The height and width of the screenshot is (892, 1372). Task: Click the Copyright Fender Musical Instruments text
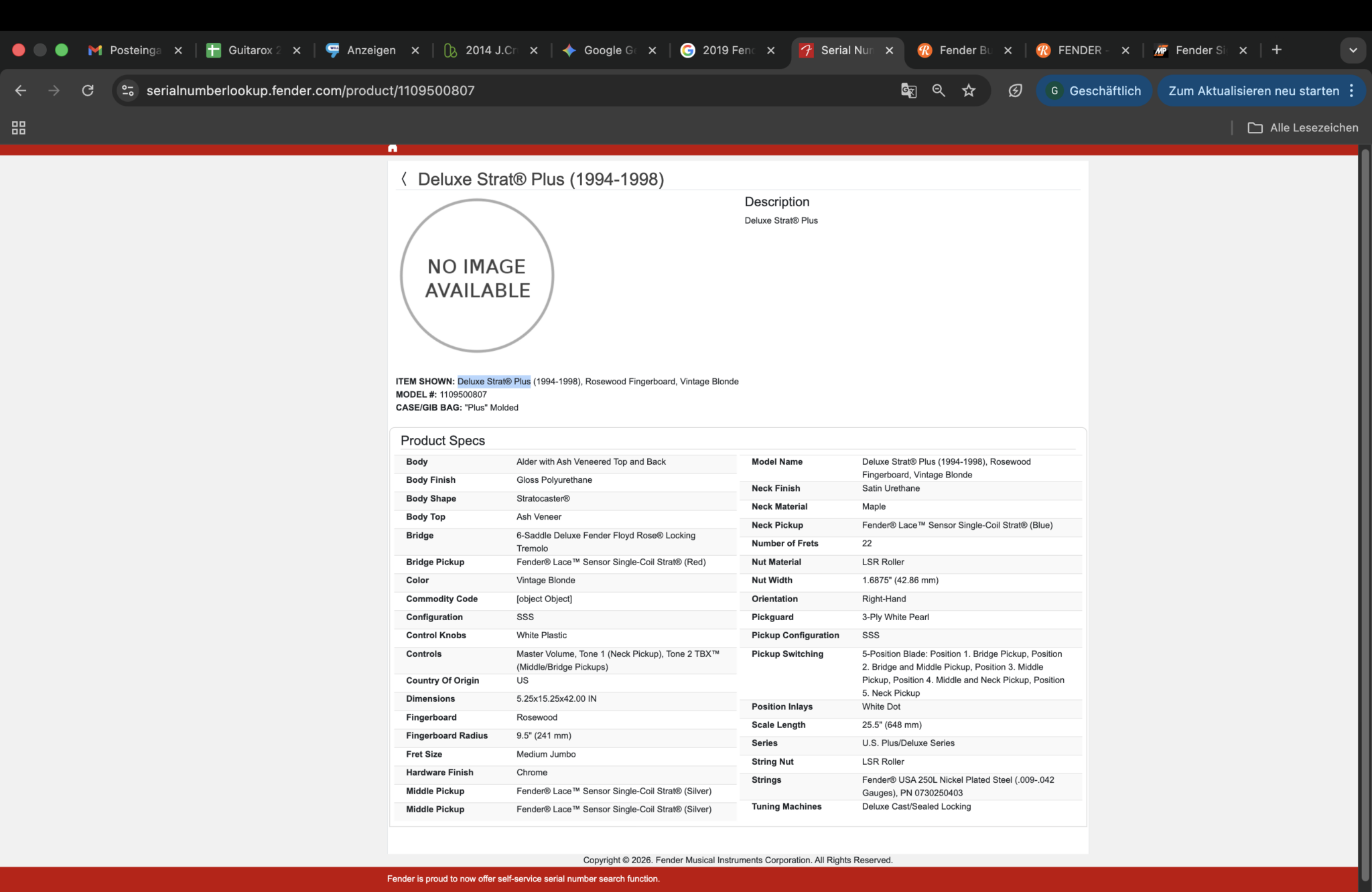[x=738, y=861]
